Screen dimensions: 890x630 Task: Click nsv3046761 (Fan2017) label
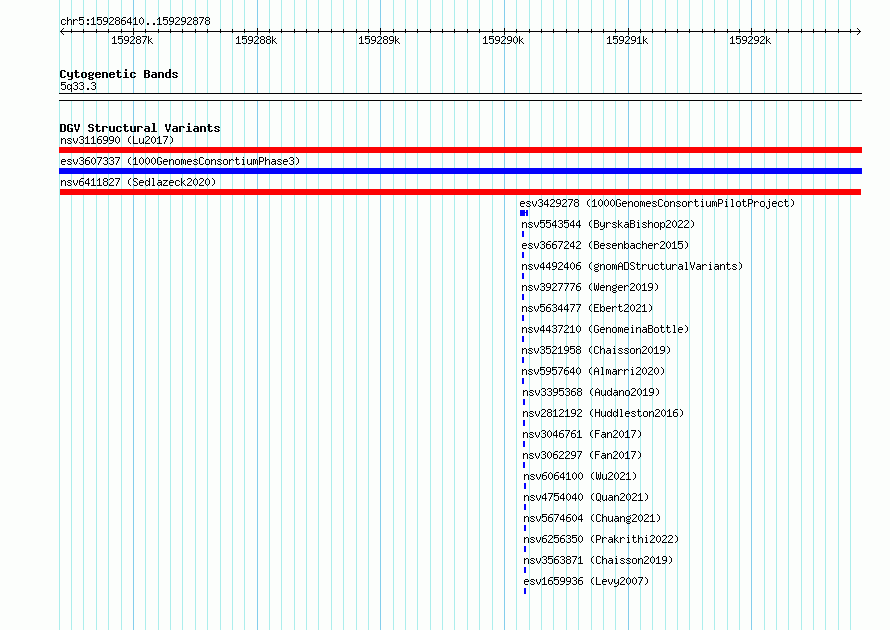tap(582, 434)
